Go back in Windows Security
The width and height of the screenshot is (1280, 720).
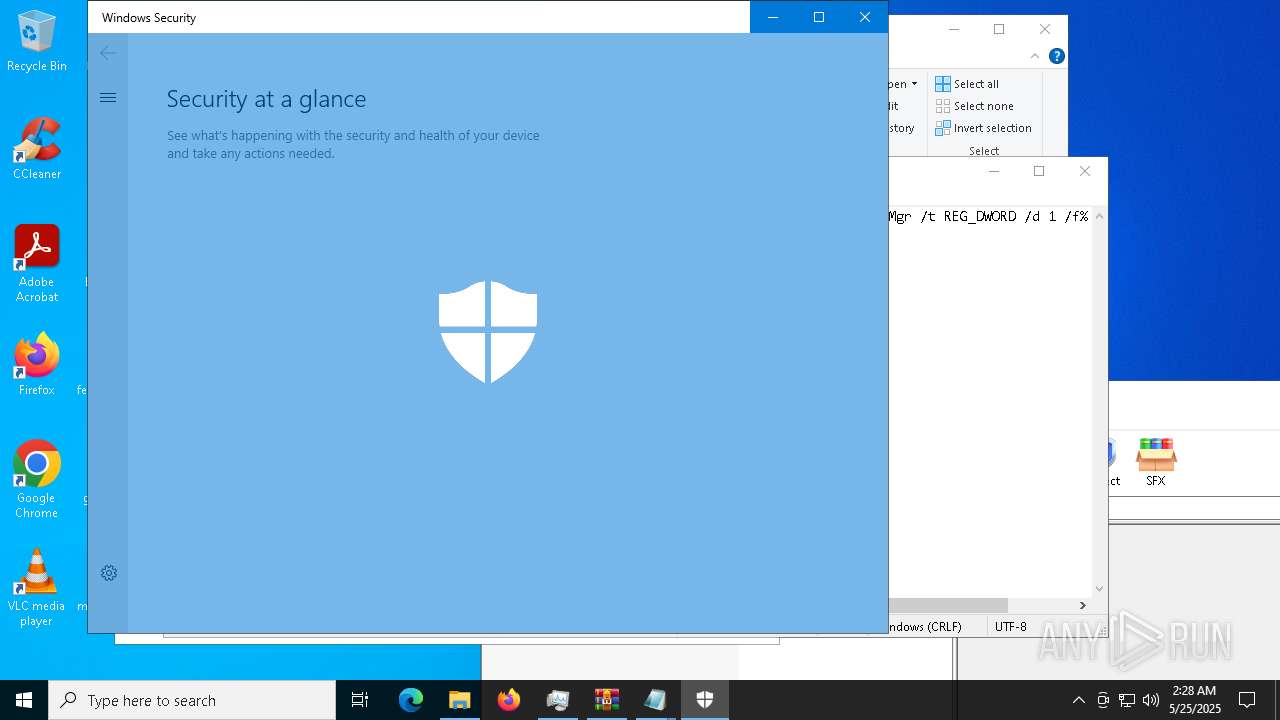pyautogui.click(x=108, y=53)
